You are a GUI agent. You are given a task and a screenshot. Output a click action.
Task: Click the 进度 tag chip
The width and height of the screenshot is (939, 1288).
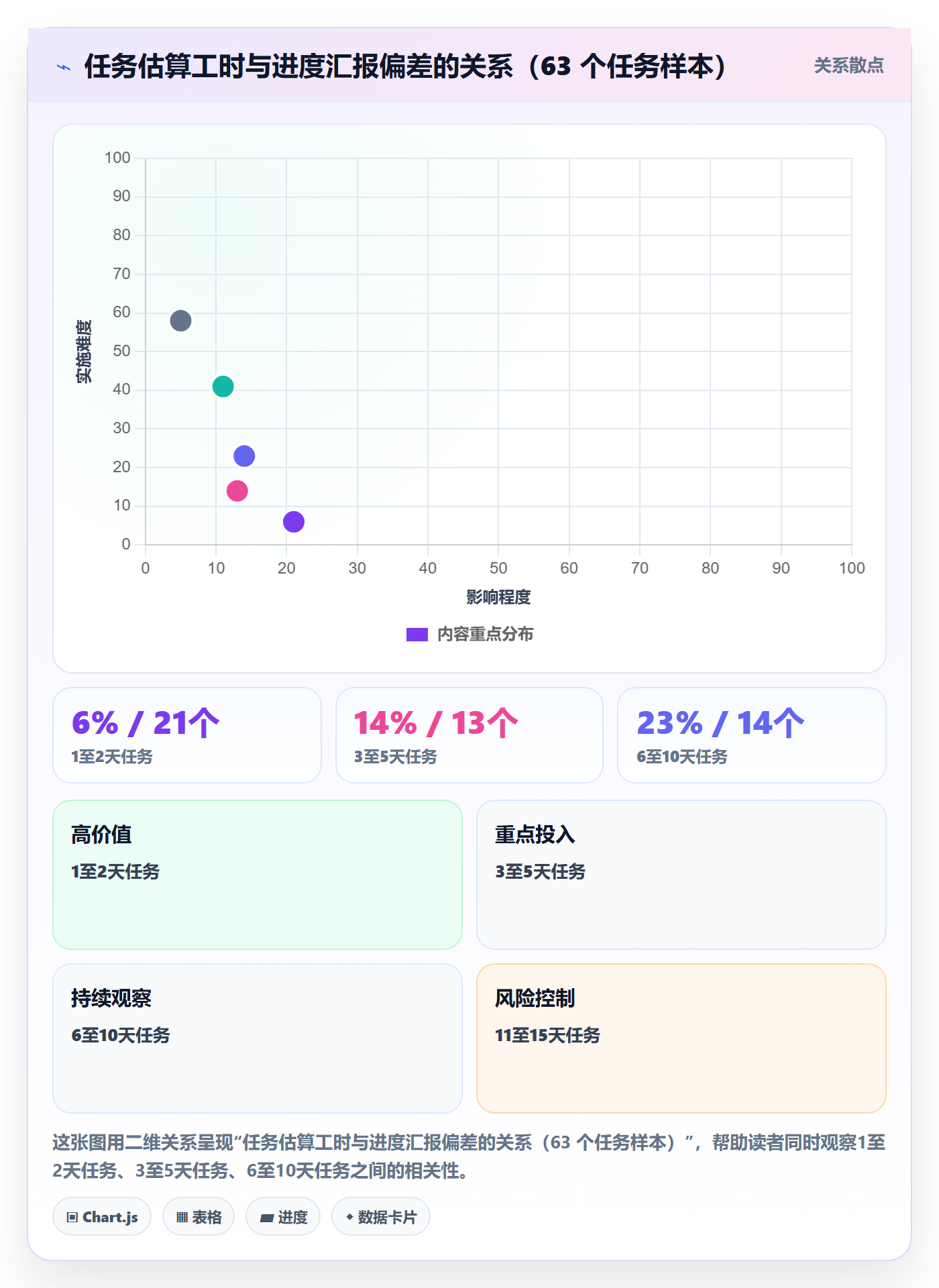[x=283, y=1217]
